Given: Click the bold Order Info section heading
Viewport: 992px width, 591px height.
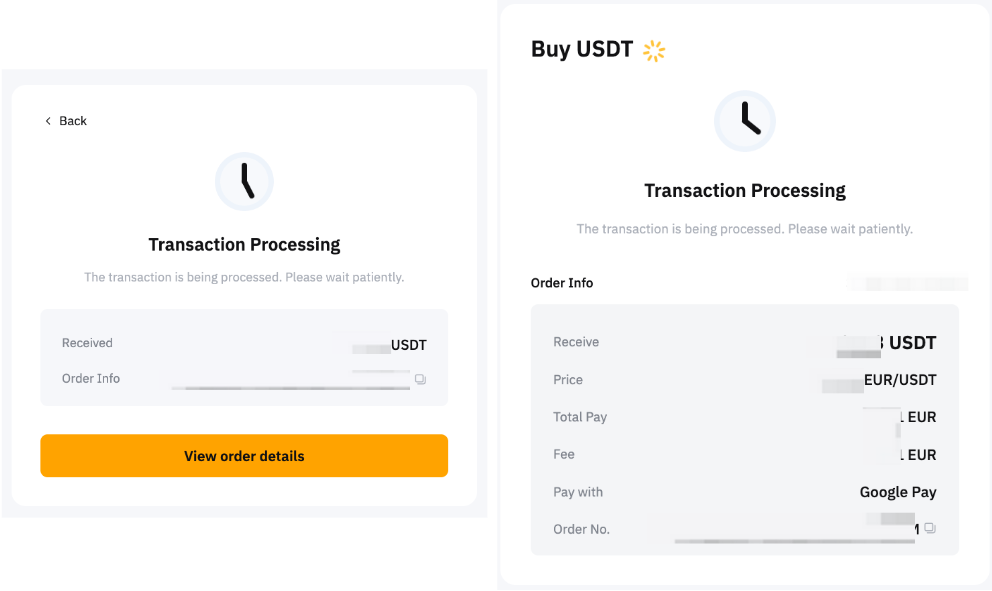Looking at the screenshot, I should (561, 283).
